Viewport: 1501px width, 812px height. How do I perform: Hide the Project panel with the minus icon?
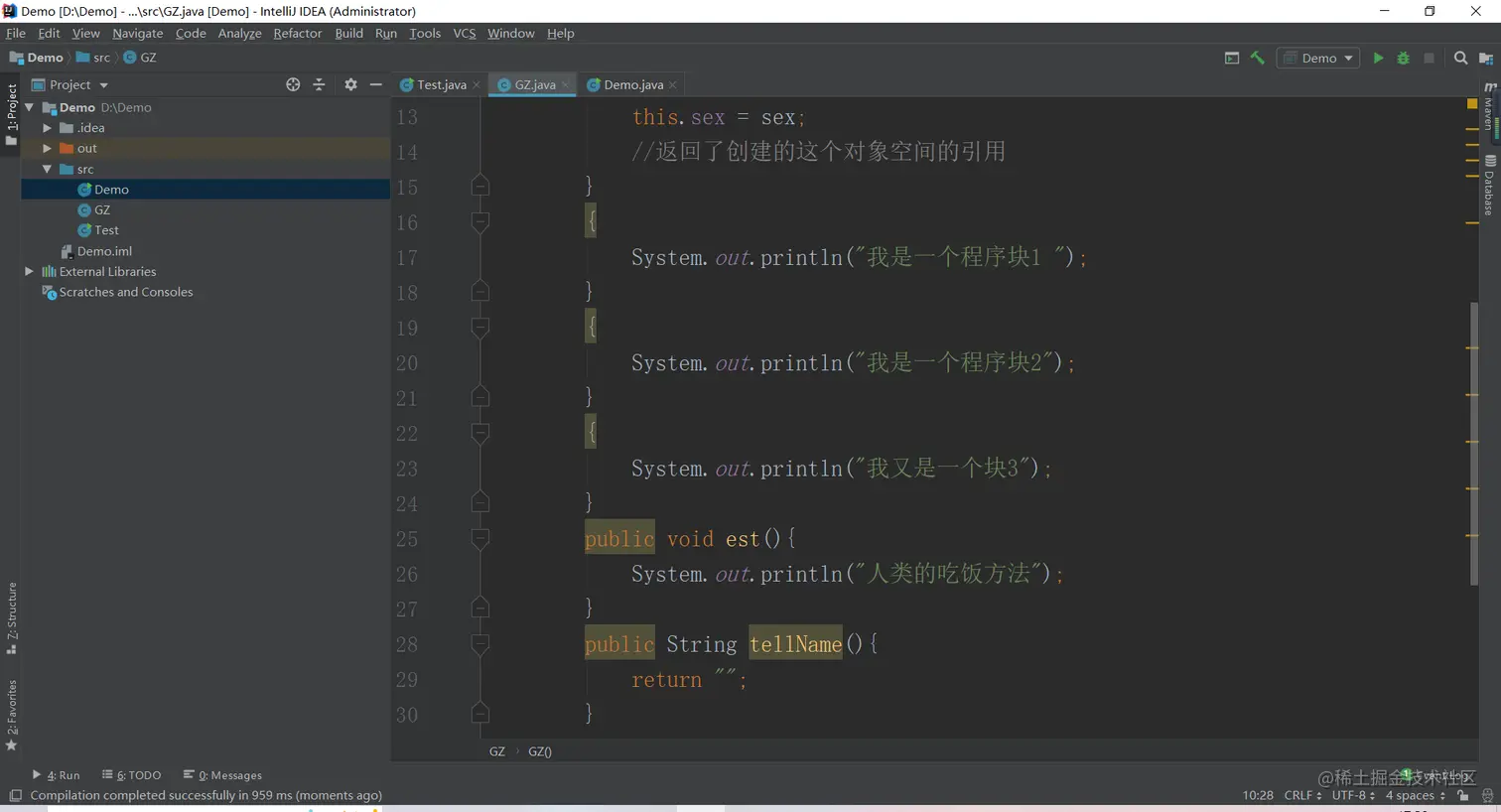pos(376,85)
